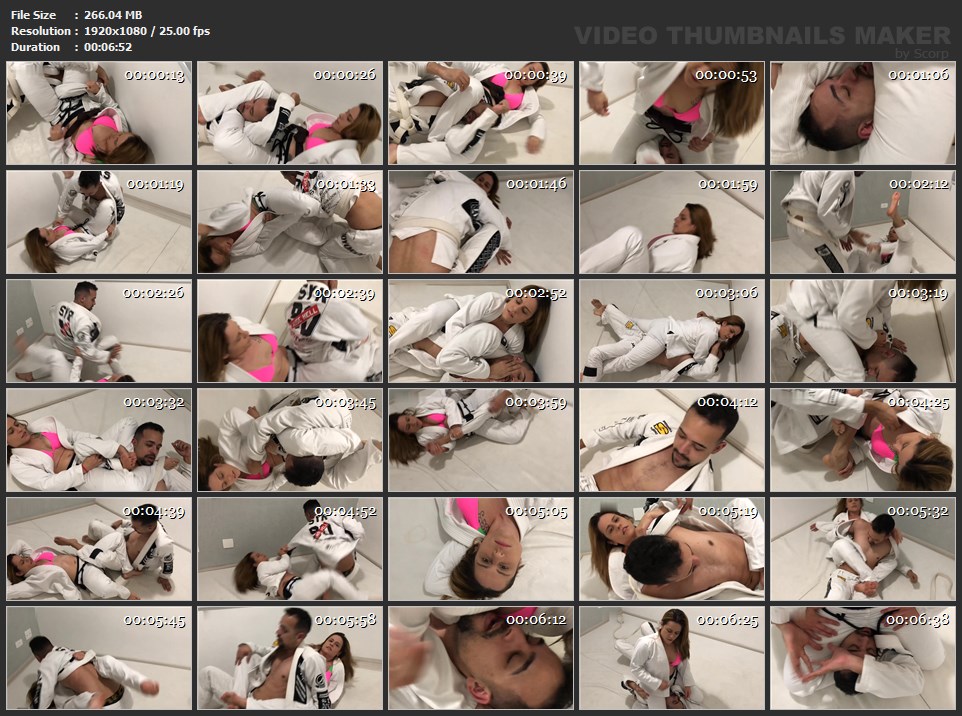This screenshot has height=716, width=962.
Task: Choose the frame at 00:05:58
Action: tap(290, 658)
